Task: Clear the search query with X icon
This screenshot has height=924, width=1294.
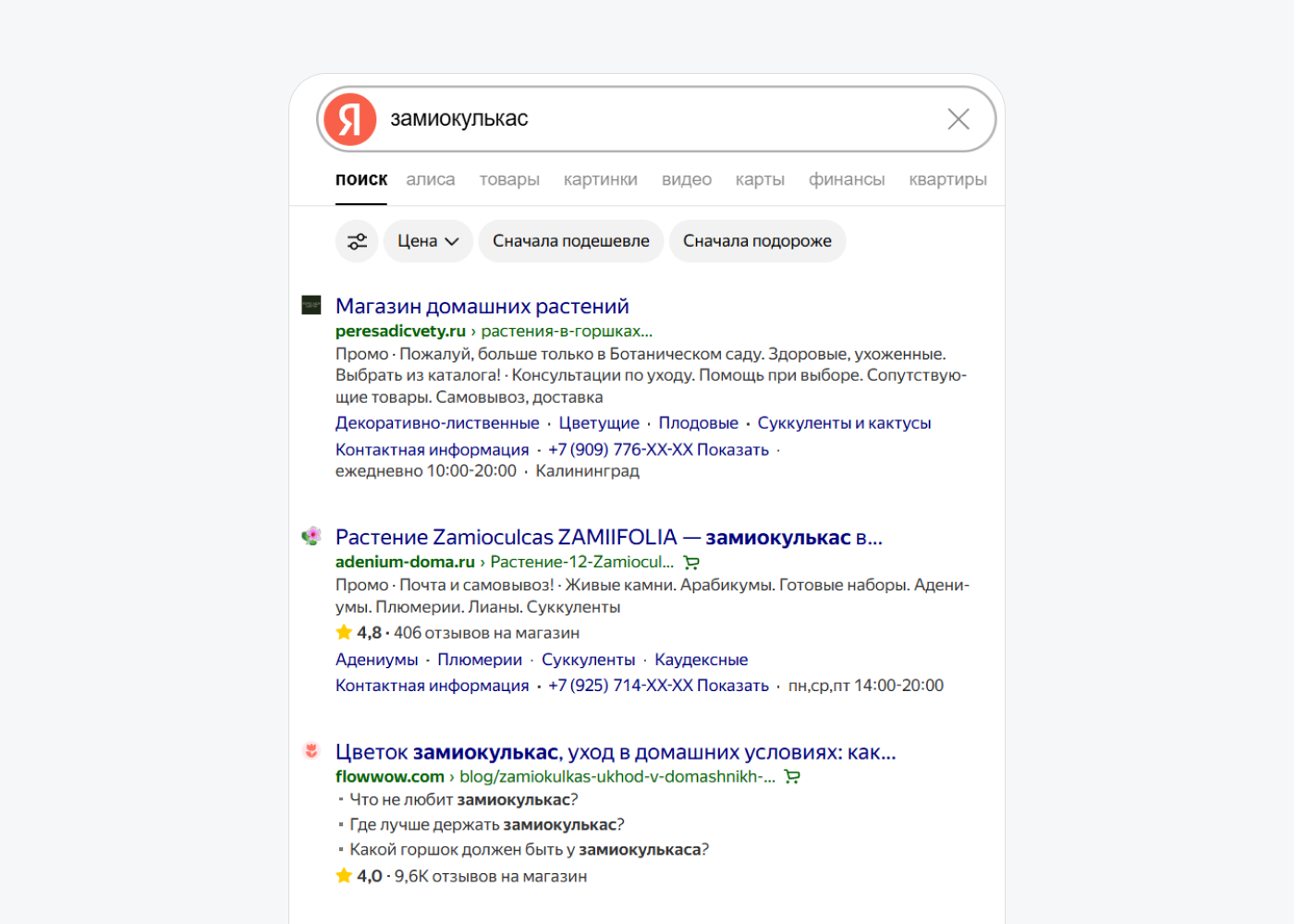Action: click(958, 119)
